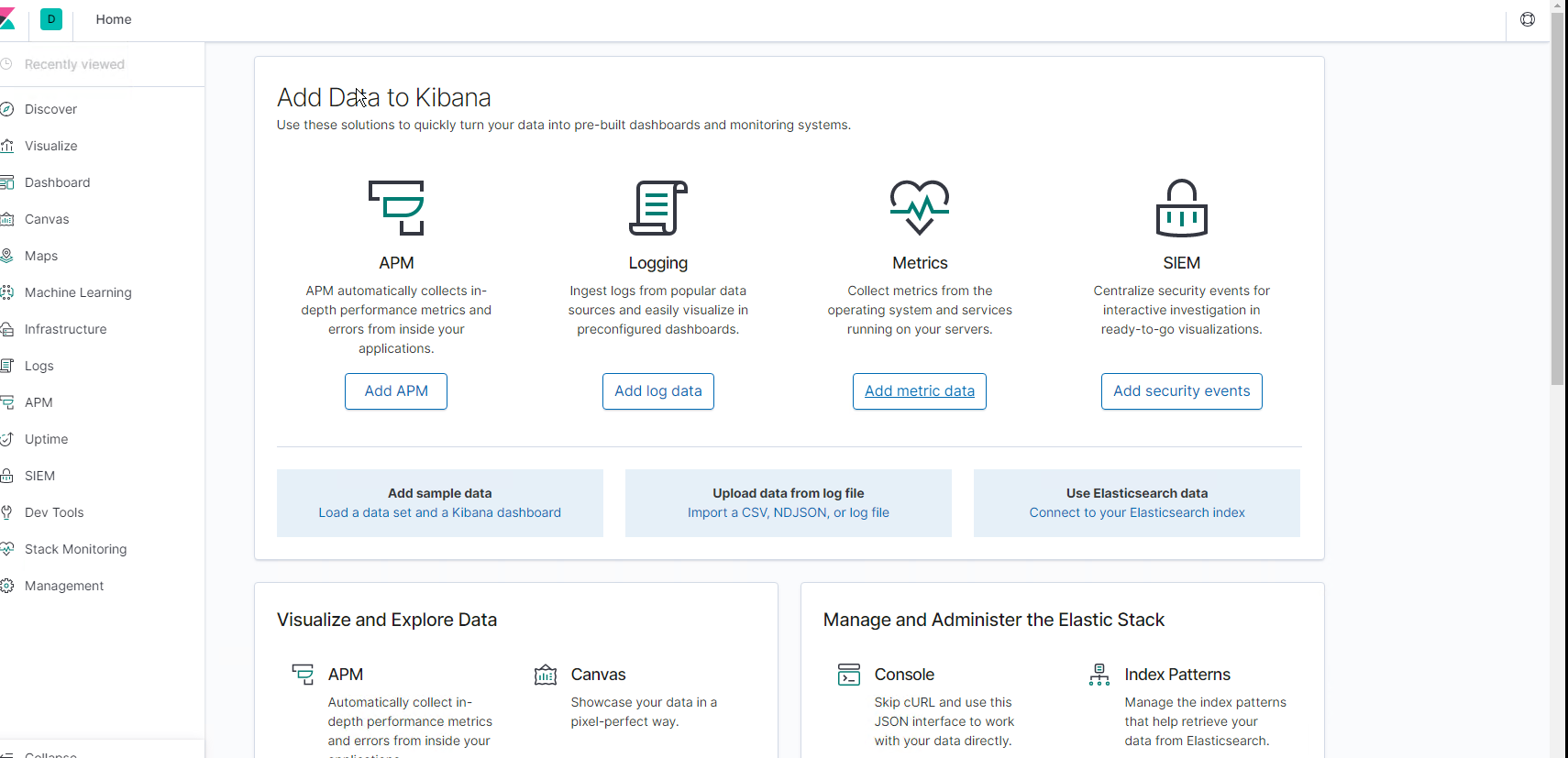Click the Dashboard icon in sidebar

click(6, 182)
